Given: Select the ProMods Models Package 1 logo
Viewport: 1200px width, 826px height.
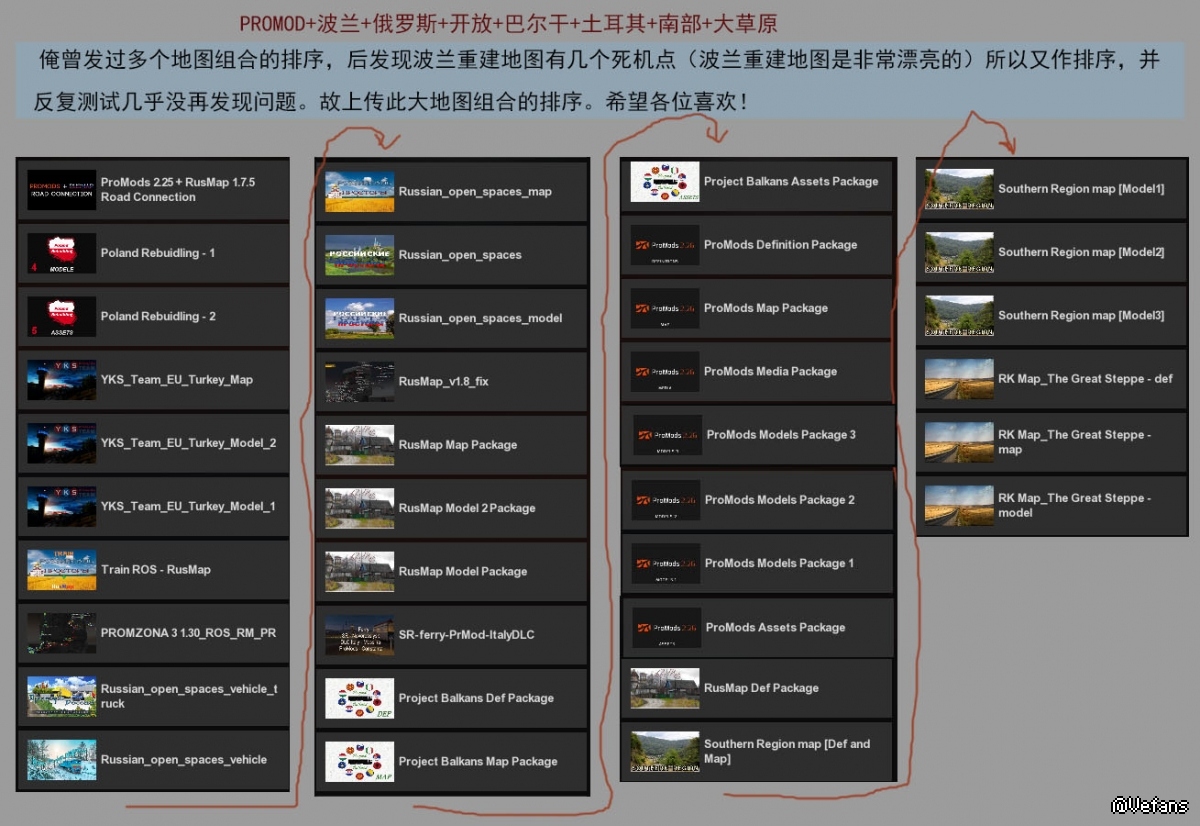Looking at the screenshot, I should click(665, 563).
